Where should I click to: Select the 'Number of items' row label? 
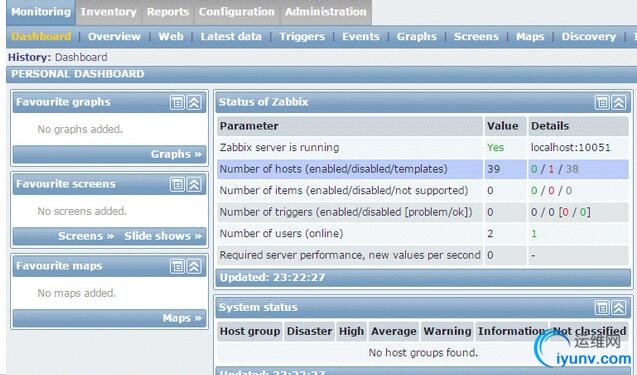click(344, 191)
